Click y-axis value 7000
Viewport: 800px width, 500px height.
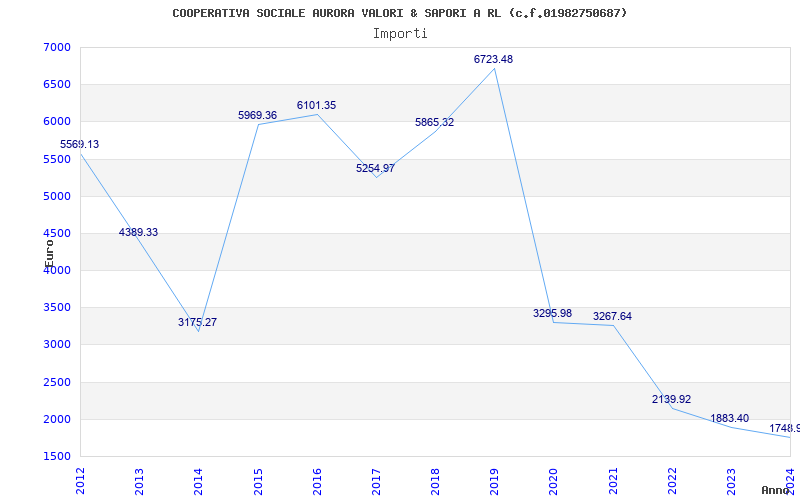point(57,47)
